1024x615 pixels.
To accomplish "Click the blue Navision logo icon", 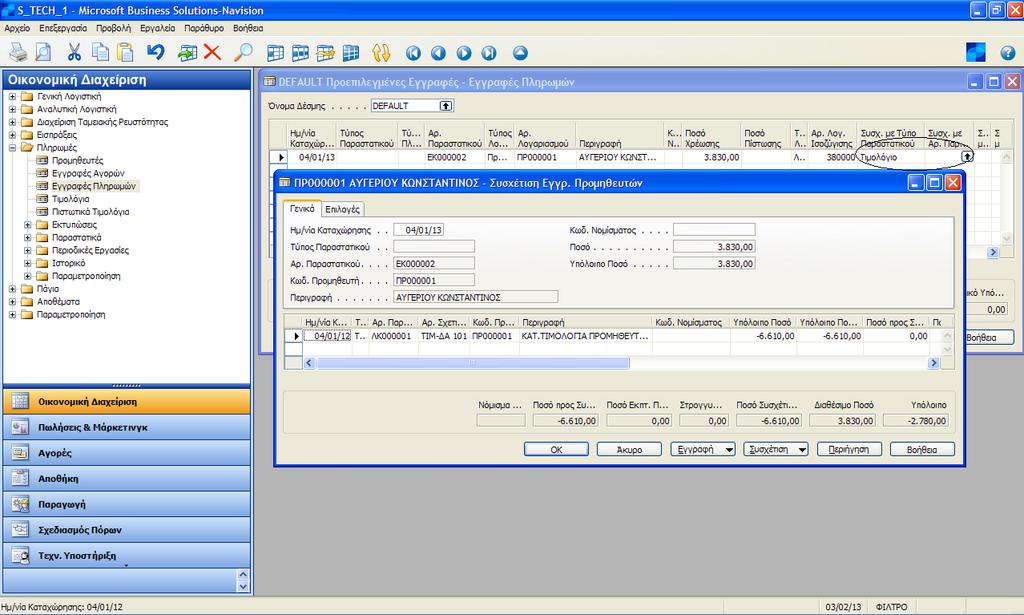I will tap(976, 52).
